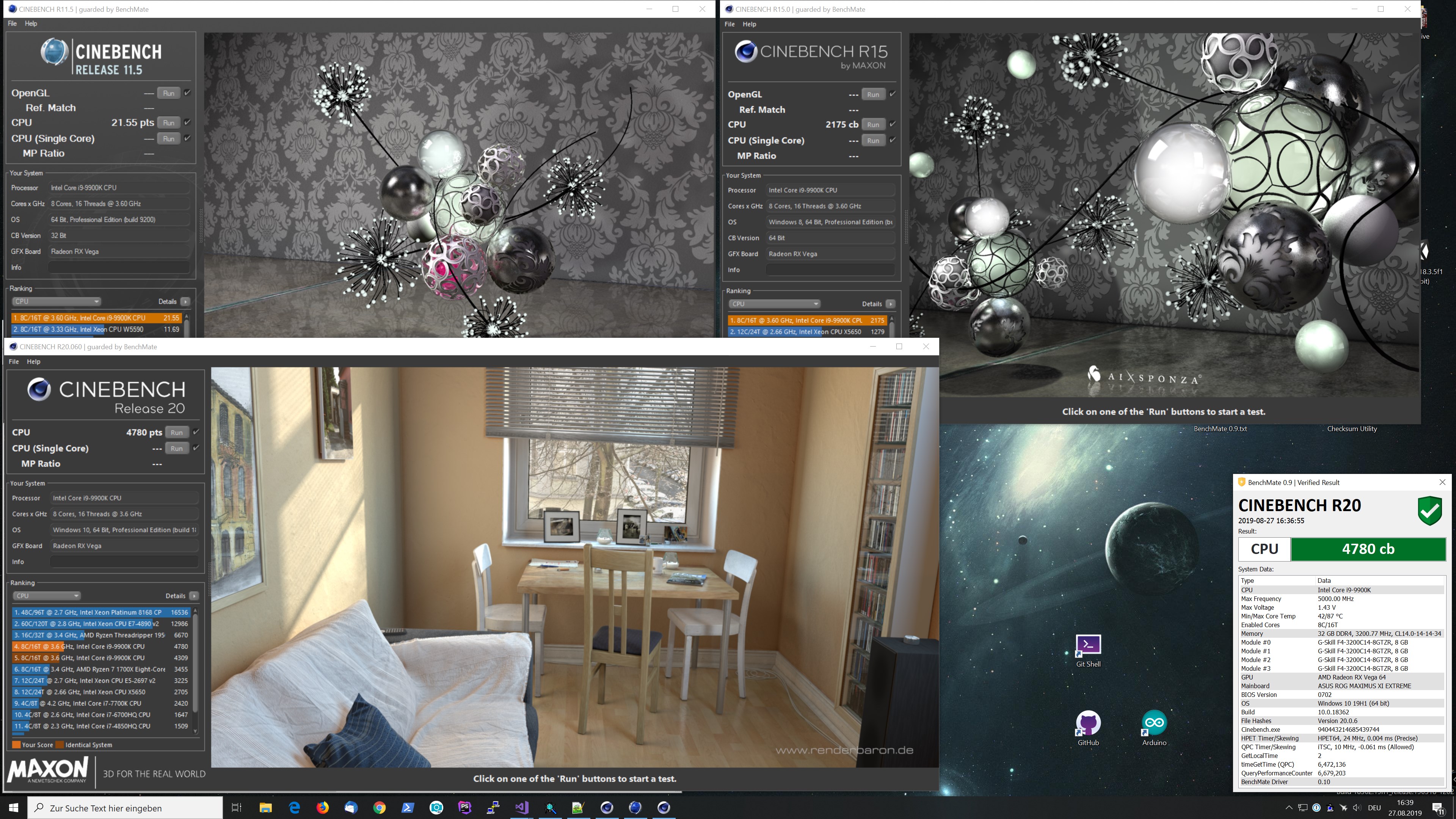1456x819 pixels.
Task: Expand ranking Details in Cinebench R20
Action: [x=194, y=596]
